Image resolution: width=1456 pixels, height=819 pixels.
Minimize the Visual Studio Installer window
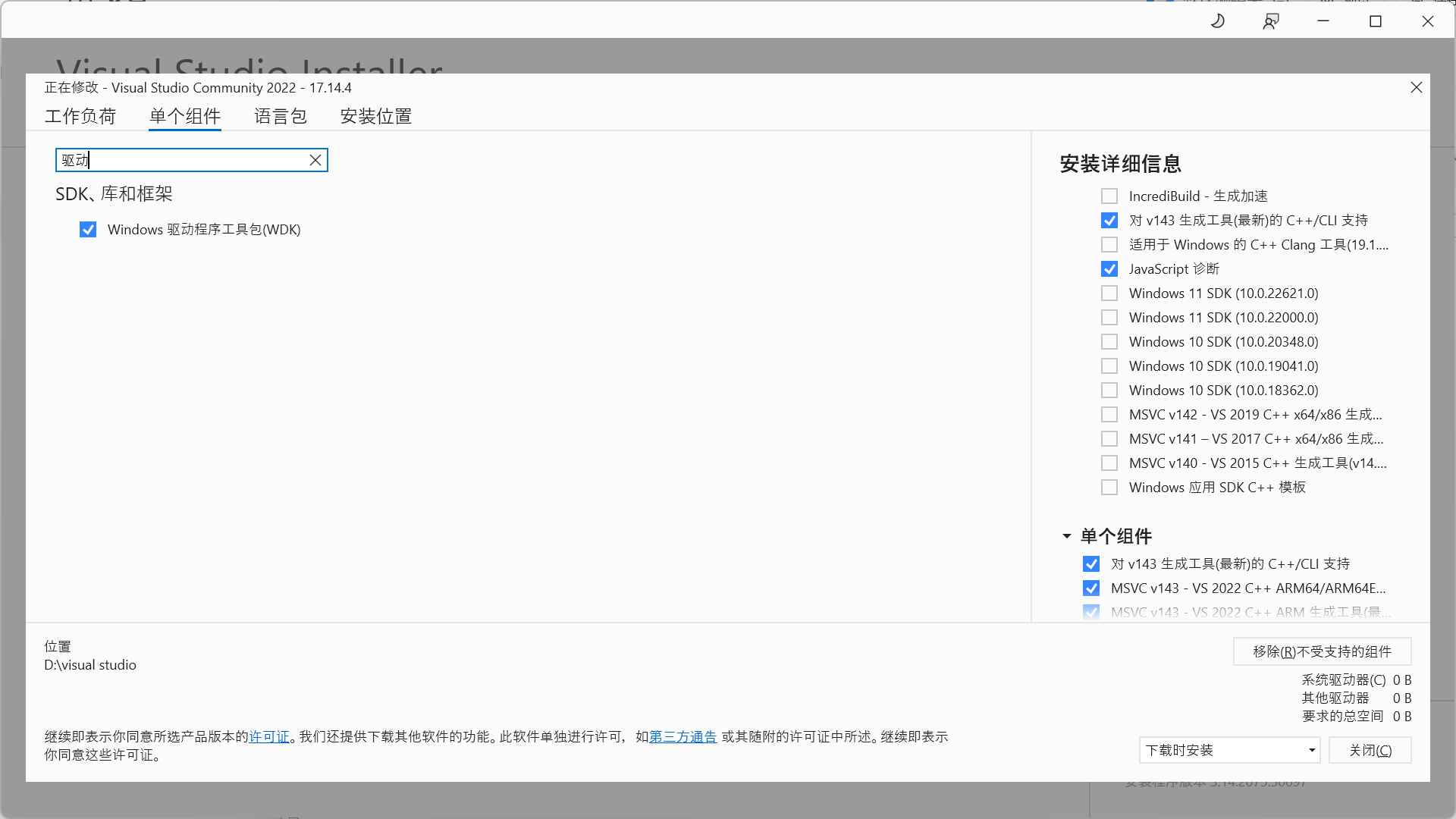coord(1323,21)
